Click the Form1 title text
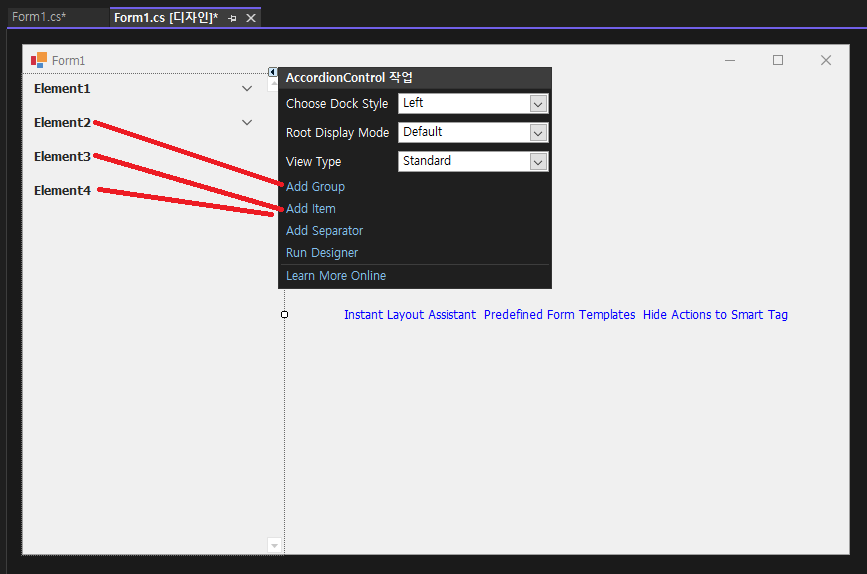This screenshot has width=867, height=574. [x=69, y=60]
